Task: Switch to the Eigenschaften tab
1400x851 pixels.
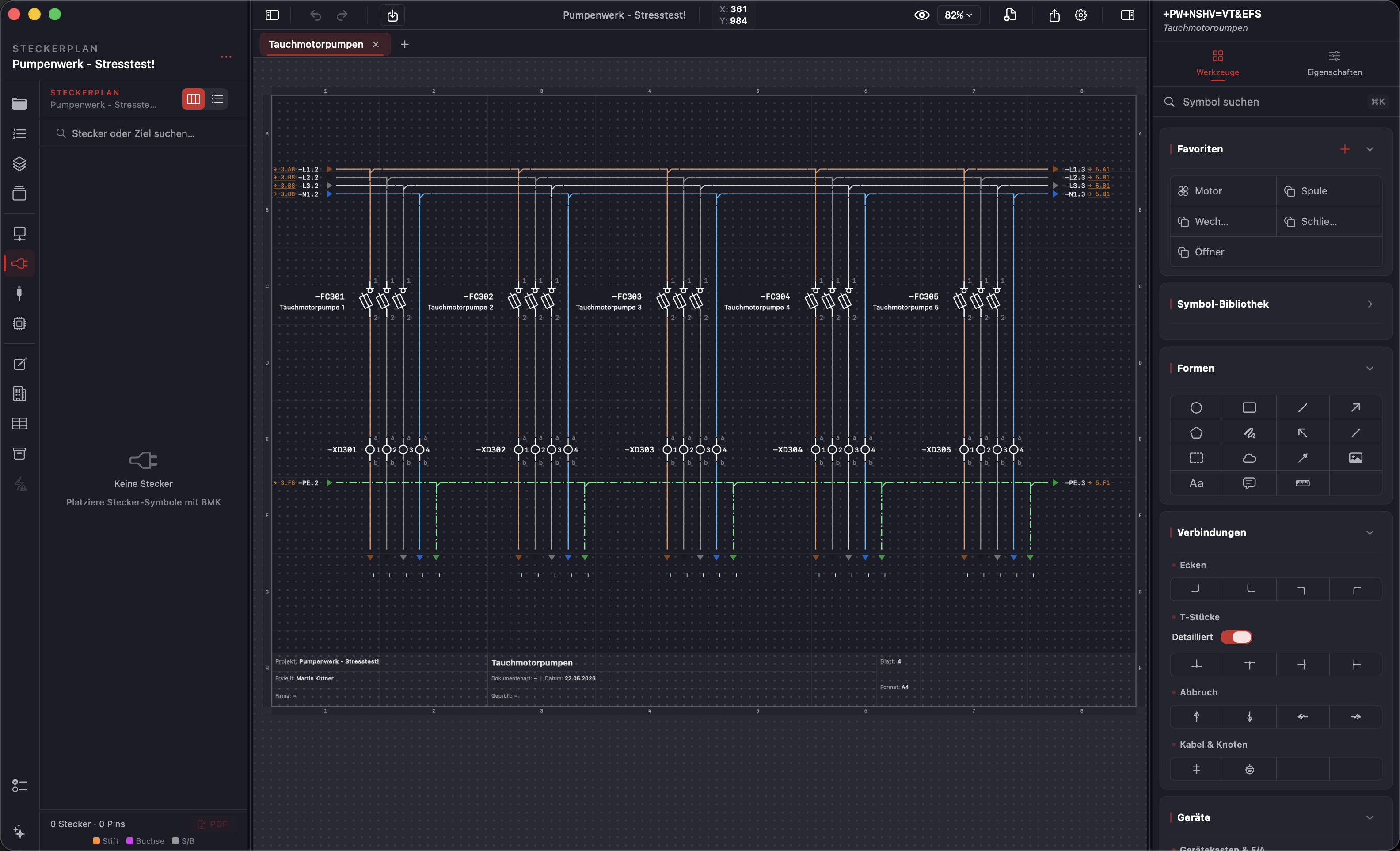Action: click(1334, 64)
